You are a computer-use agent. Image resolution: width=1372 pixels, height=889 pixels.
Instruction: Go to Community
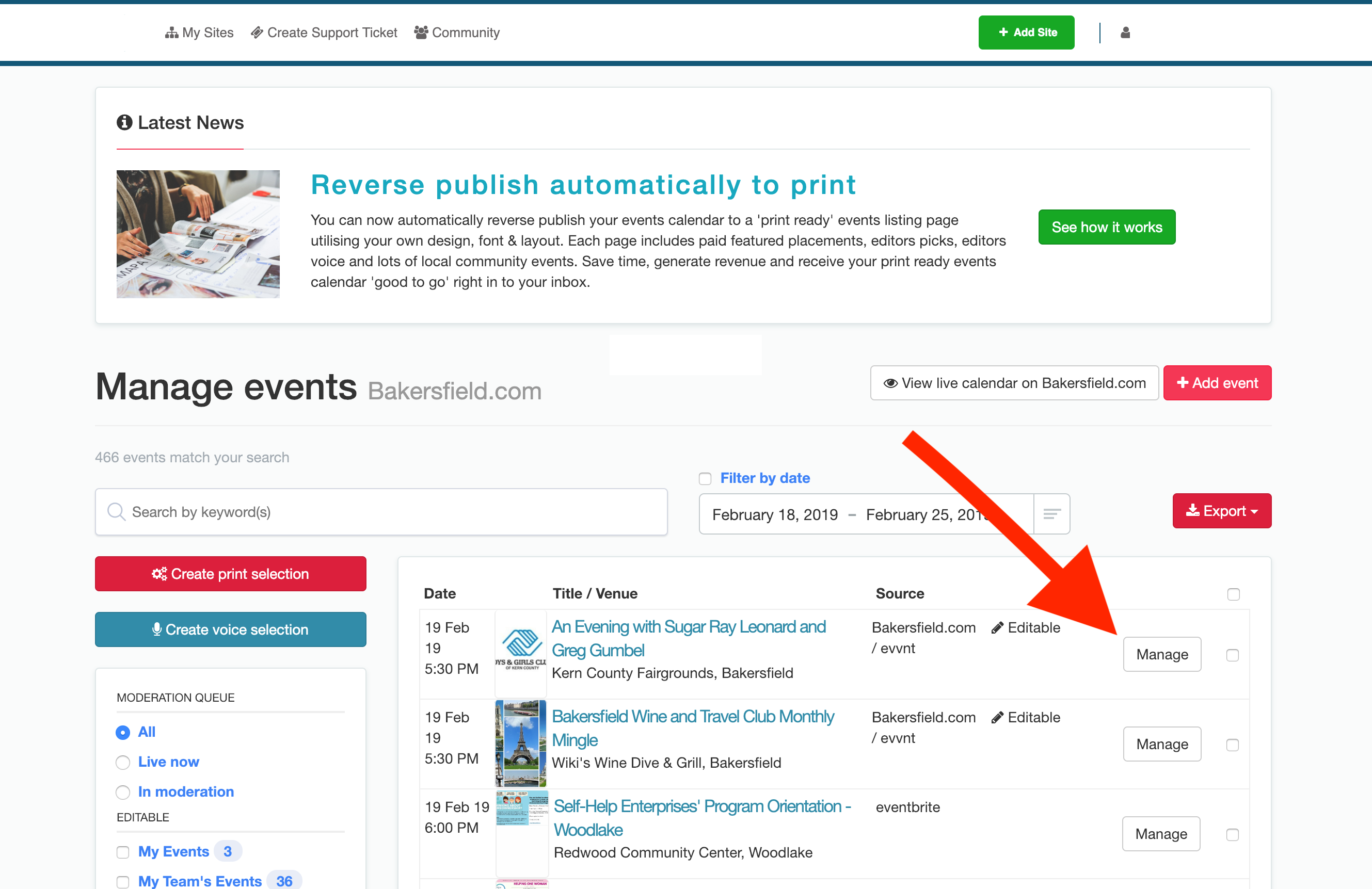click(x=457, y=33)
